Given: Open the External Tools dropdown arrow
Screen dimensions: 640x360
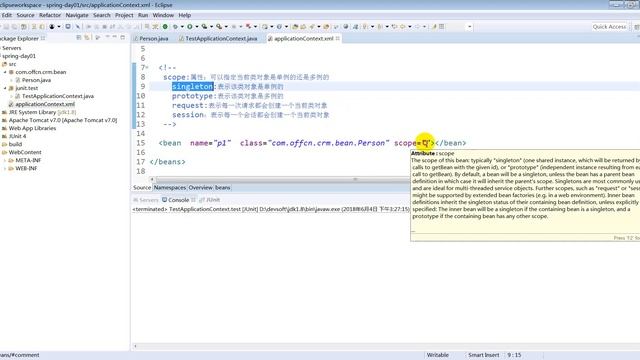Looking at the screenshot, I should pos(226,27).
